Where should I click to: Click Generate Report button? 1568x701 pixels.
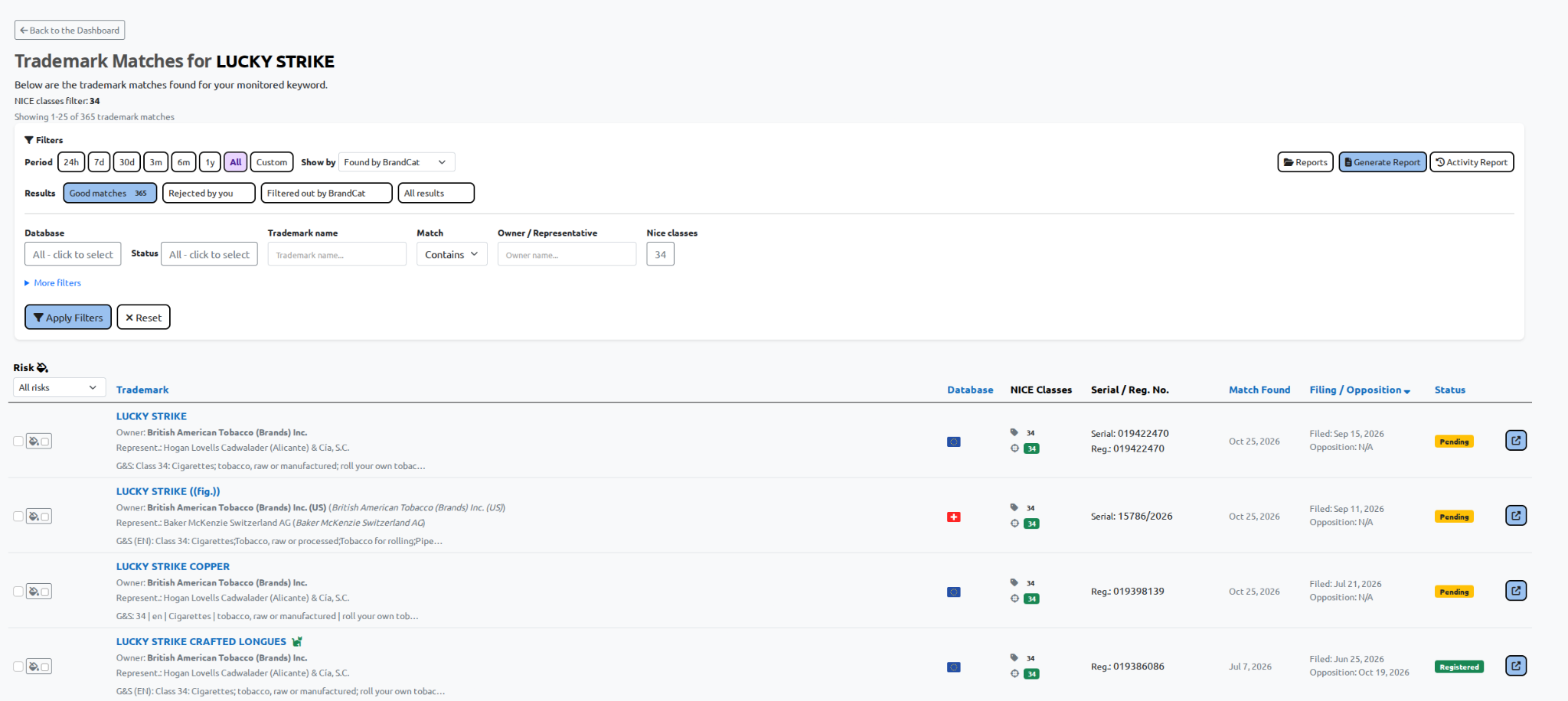[1382, 162]
